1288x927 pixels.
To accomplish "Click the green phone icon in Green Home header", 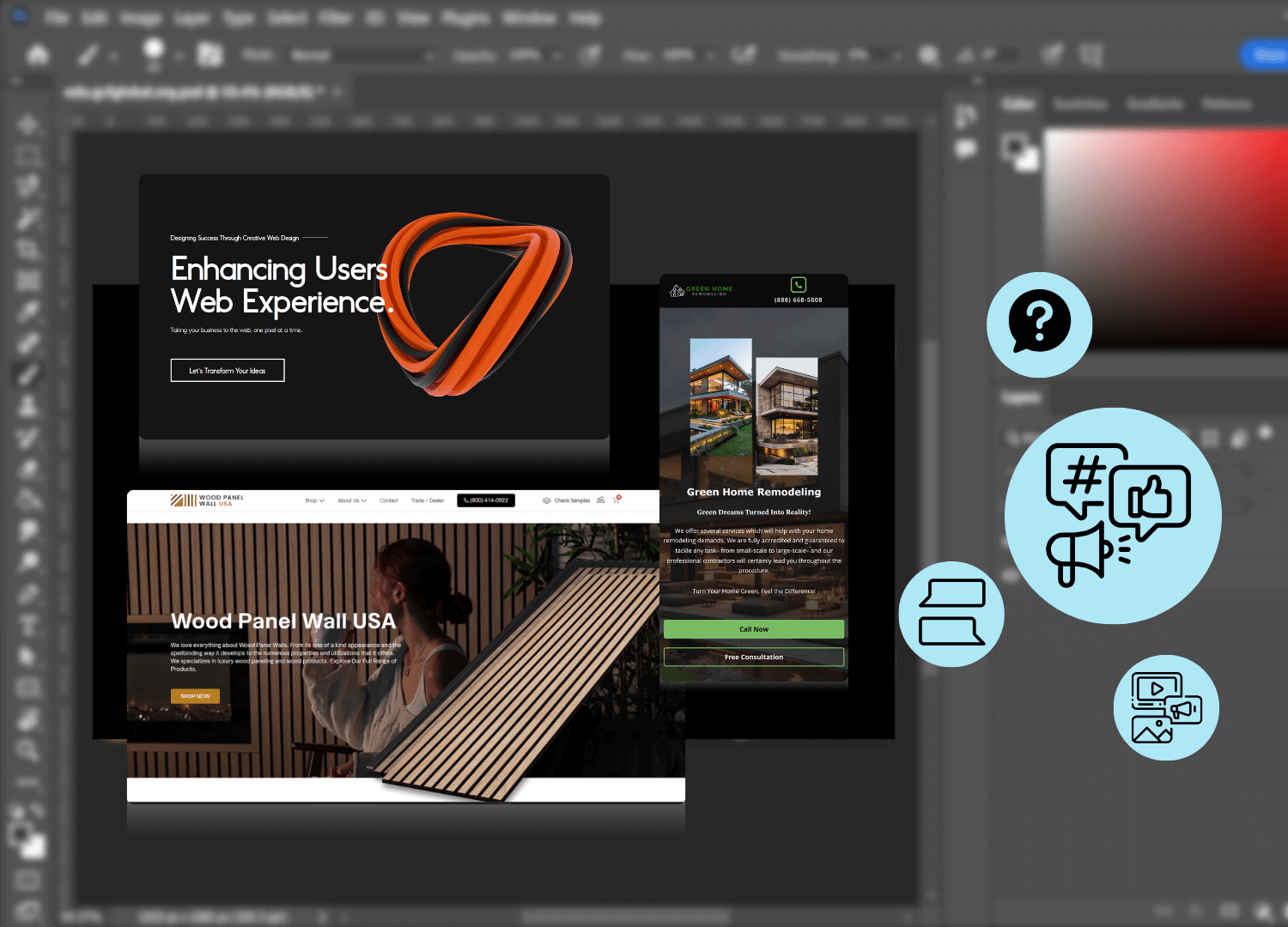I will tap(799, 285).
